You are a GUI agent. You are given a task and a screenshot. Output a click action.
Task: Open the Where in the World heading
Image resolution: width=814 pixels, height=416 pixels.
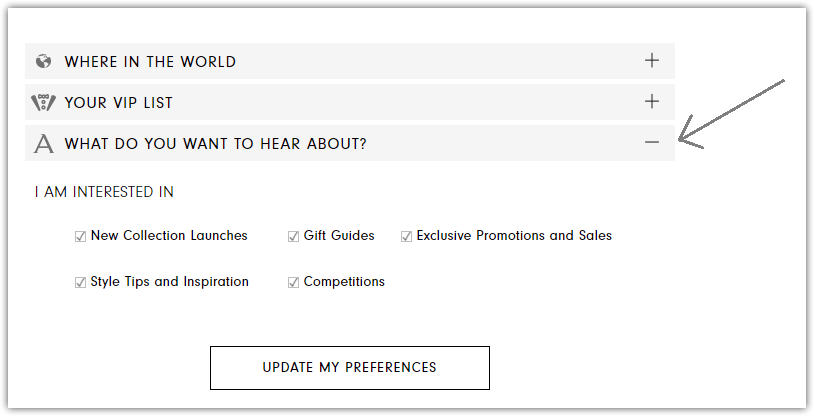point(150,62)
